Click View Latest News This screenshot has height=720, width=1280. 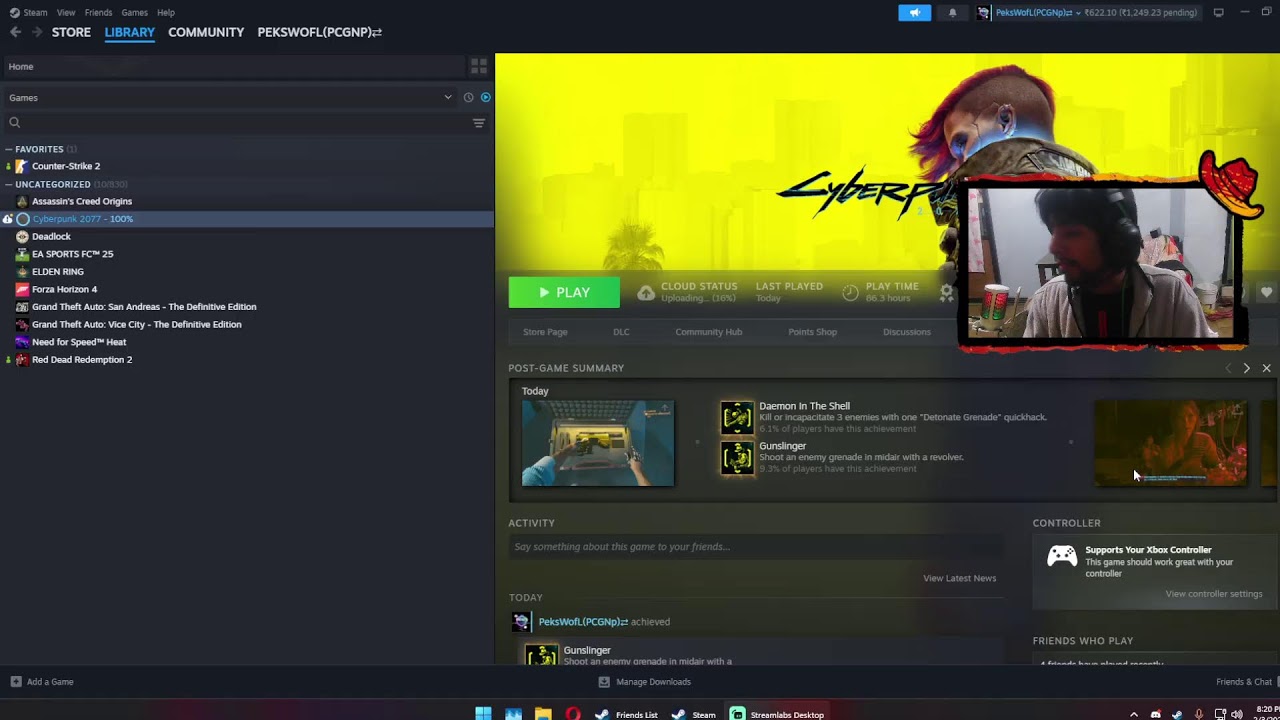959,578
